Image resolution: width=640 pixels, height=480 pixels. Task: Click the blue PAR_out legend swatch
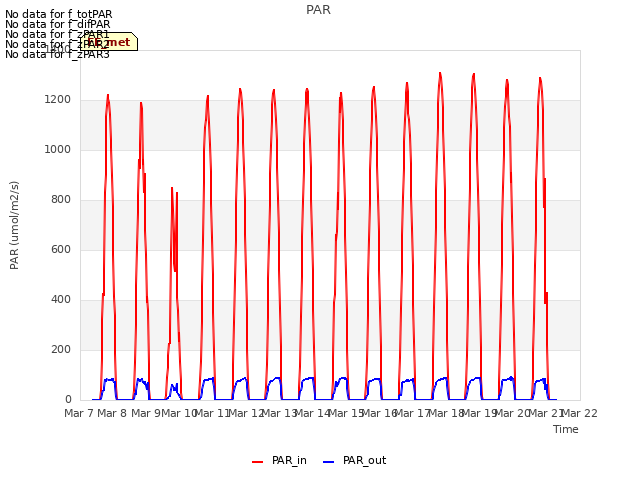[x=328, y=462]
